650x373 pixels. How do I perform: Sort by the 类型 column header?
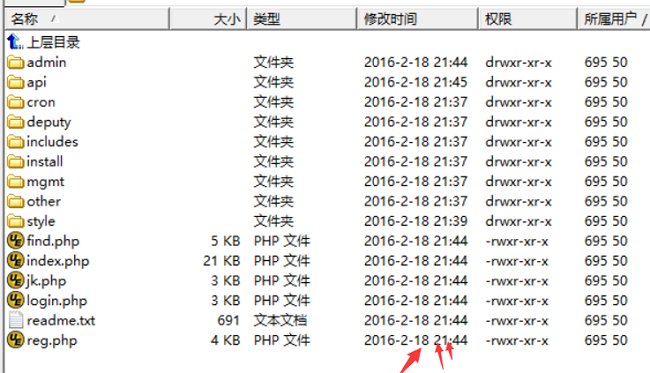pyautogui.click(x=302, y=19)
